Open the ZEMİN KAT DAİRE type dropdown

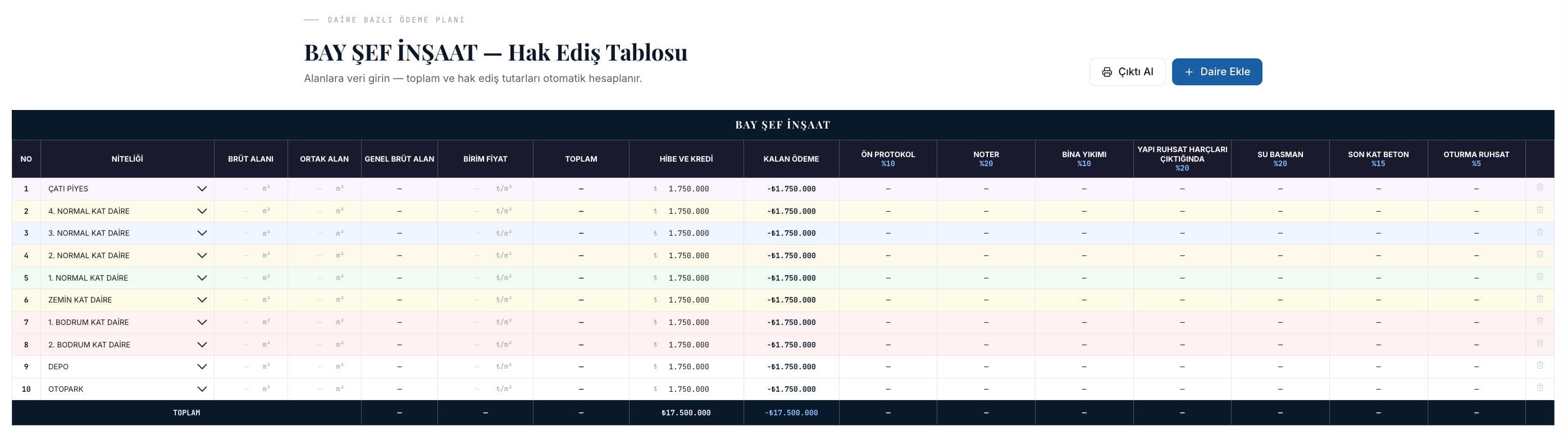127,300
